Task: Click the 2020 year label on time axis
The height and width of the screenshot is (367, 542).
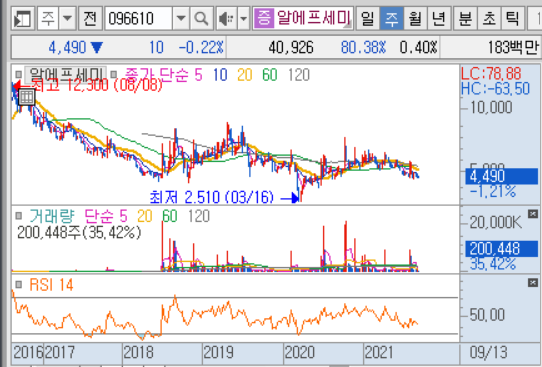Action: [x=299, y=352]
